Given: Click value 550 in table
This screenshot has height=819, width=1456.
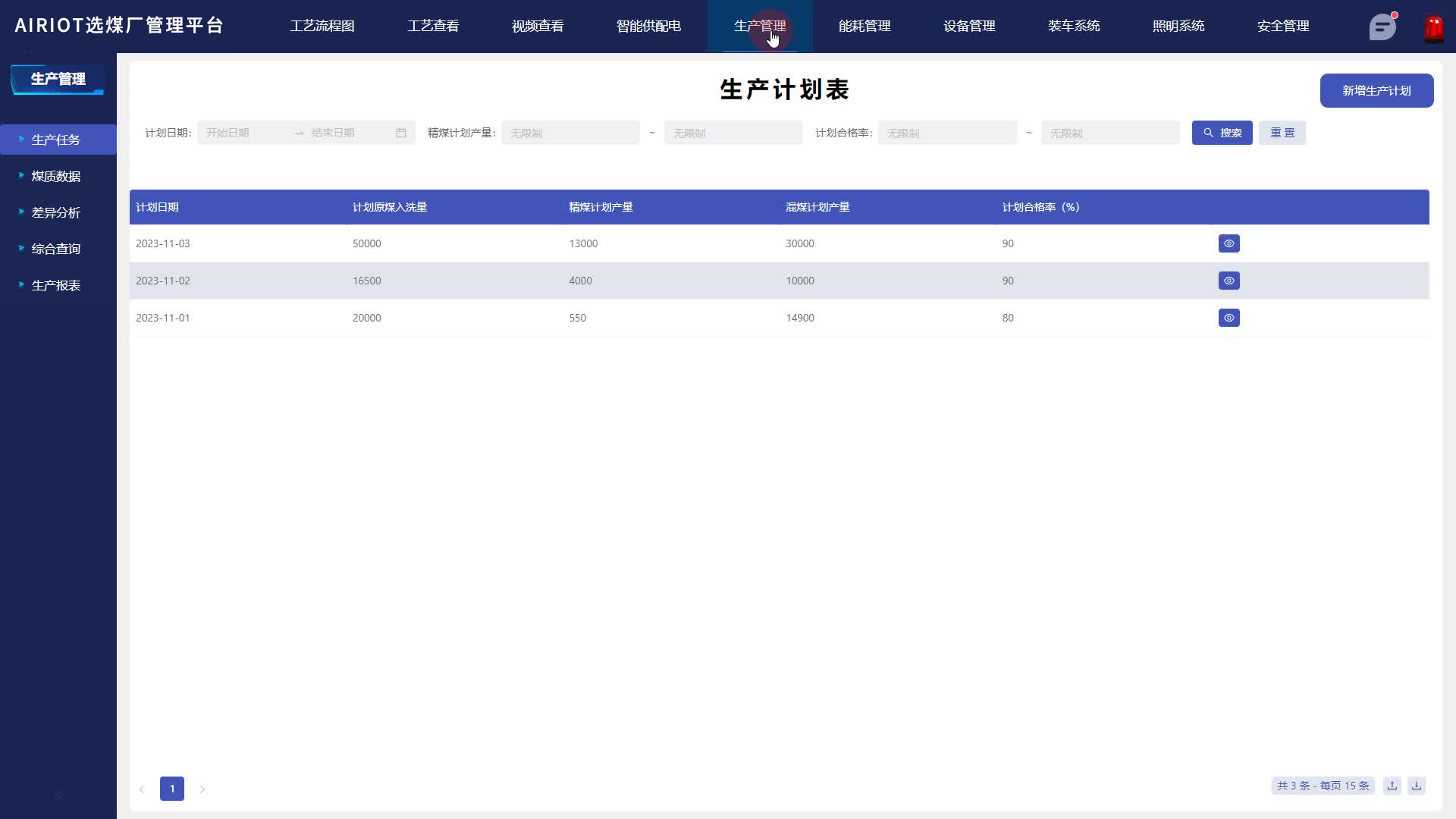Looking at the screenshot, I should [578, 318].
